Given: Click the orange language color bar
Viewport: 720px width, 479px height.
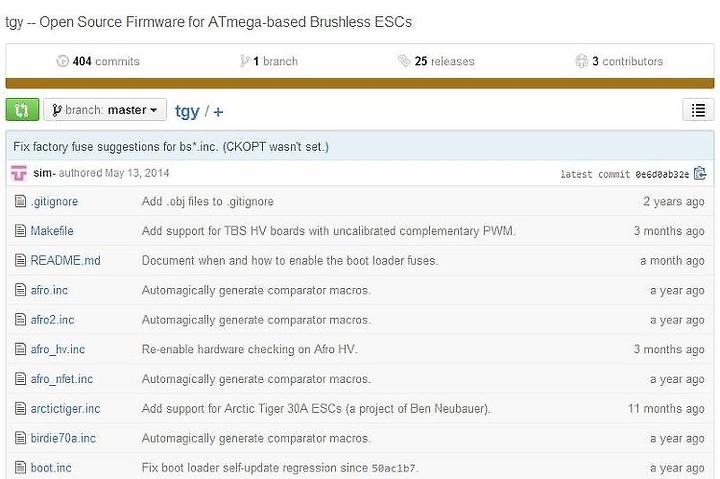Looking at the screenshot, I should coord(360,83).
